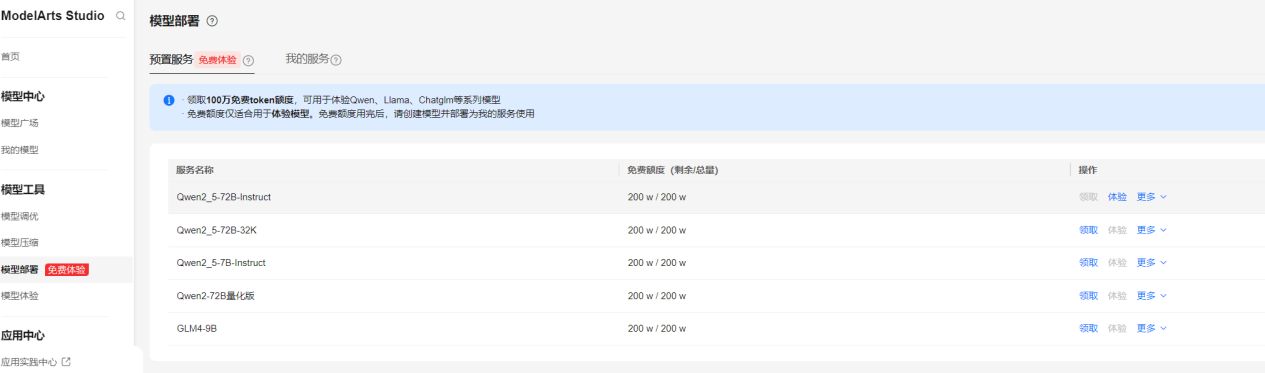Click quota 200 w / 200 w for GLM4-9B
1265x373 pixels.
[656, 329]
